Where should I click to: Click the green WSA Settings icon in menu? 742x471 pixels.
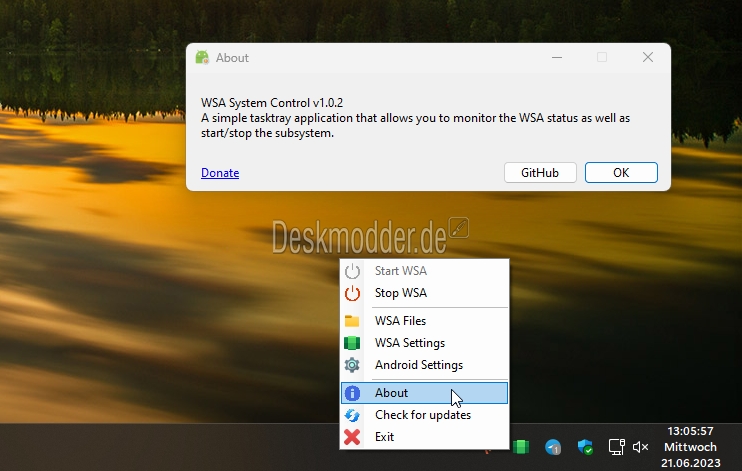coord(352,343)
